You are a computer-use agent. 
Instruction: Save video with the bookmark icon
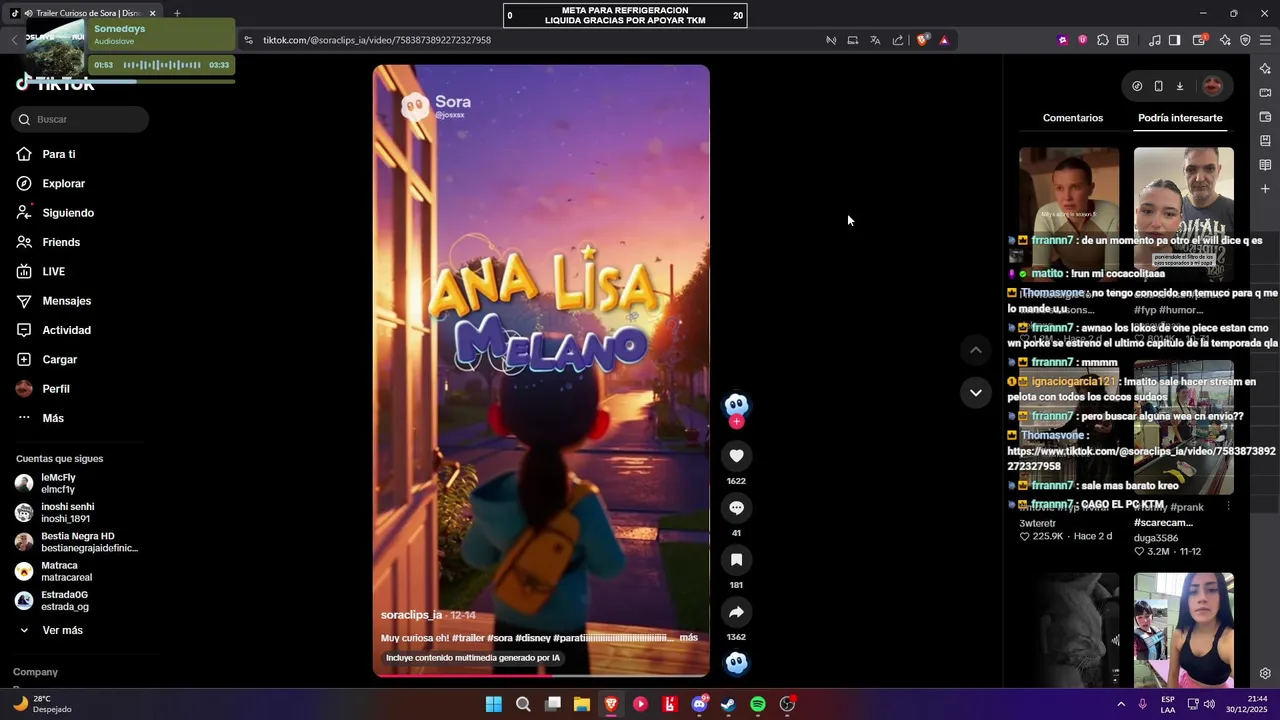[736, 560]
